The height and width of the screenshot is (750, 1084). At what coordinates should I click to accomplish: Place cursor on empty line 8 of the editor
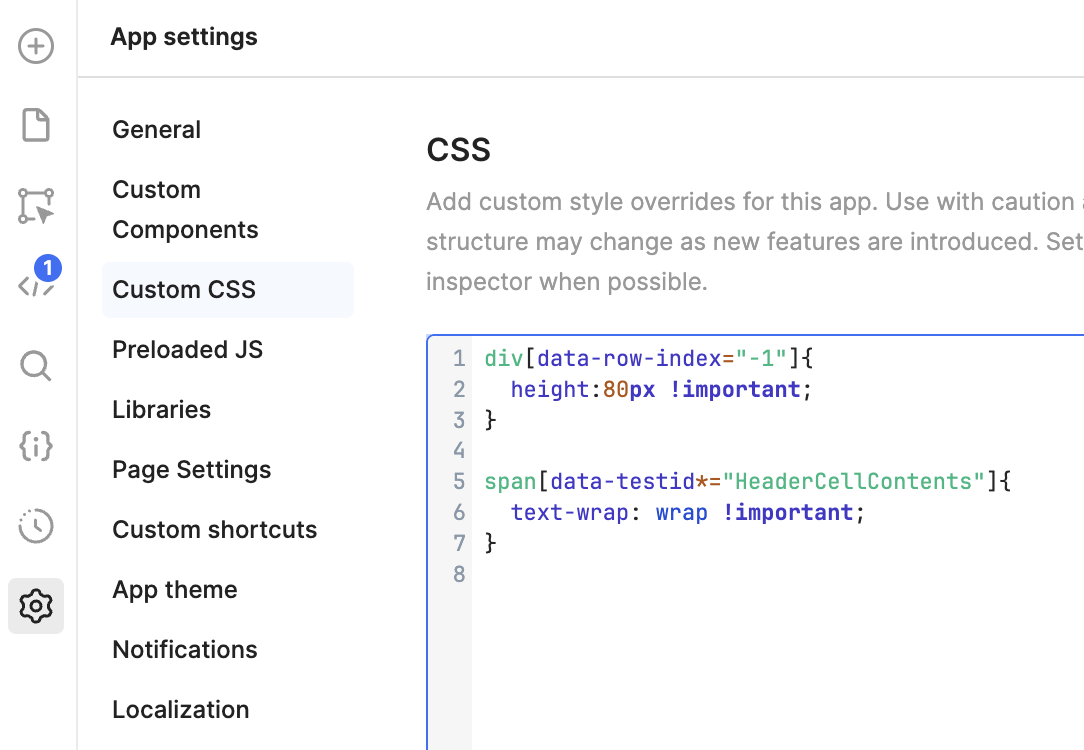click(x=600, y=574)
